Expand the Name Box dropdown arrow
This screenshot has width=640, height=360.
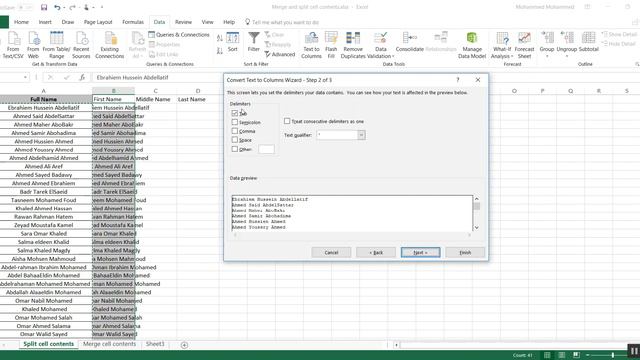[x=25, y=77]
